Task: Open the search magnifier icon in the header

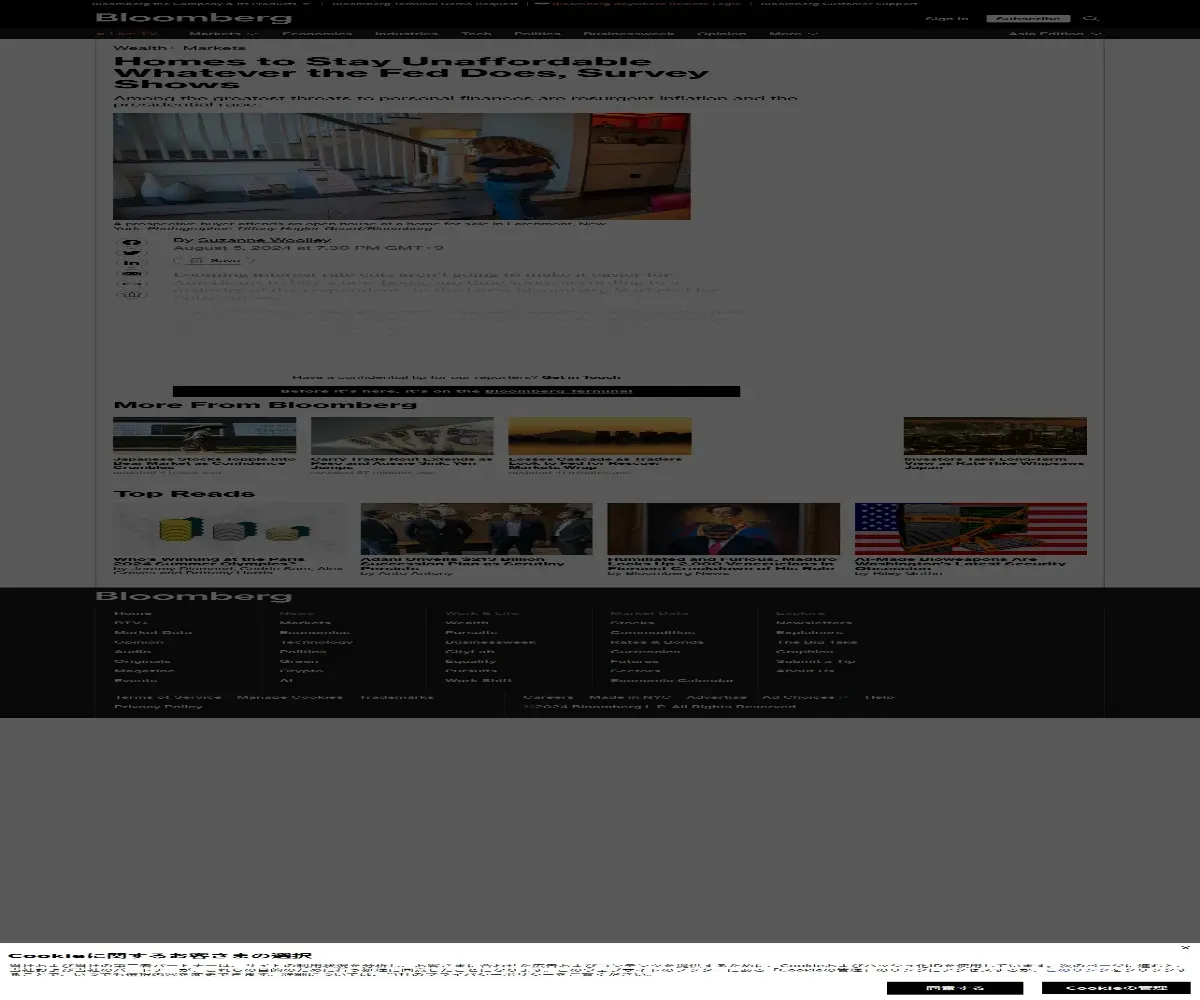Action: coord(1091,18)
